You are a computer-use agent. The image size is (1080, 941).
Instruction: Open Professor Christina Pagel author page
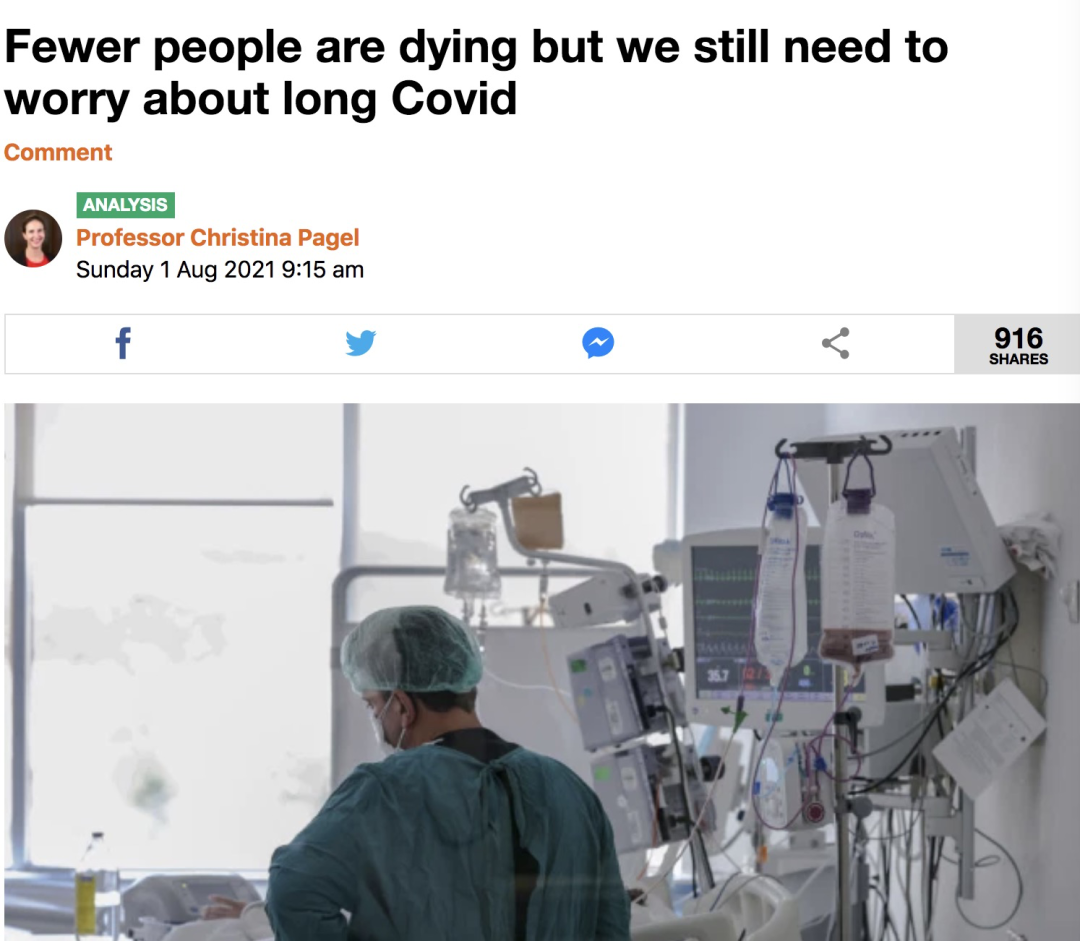coord(218,238)
